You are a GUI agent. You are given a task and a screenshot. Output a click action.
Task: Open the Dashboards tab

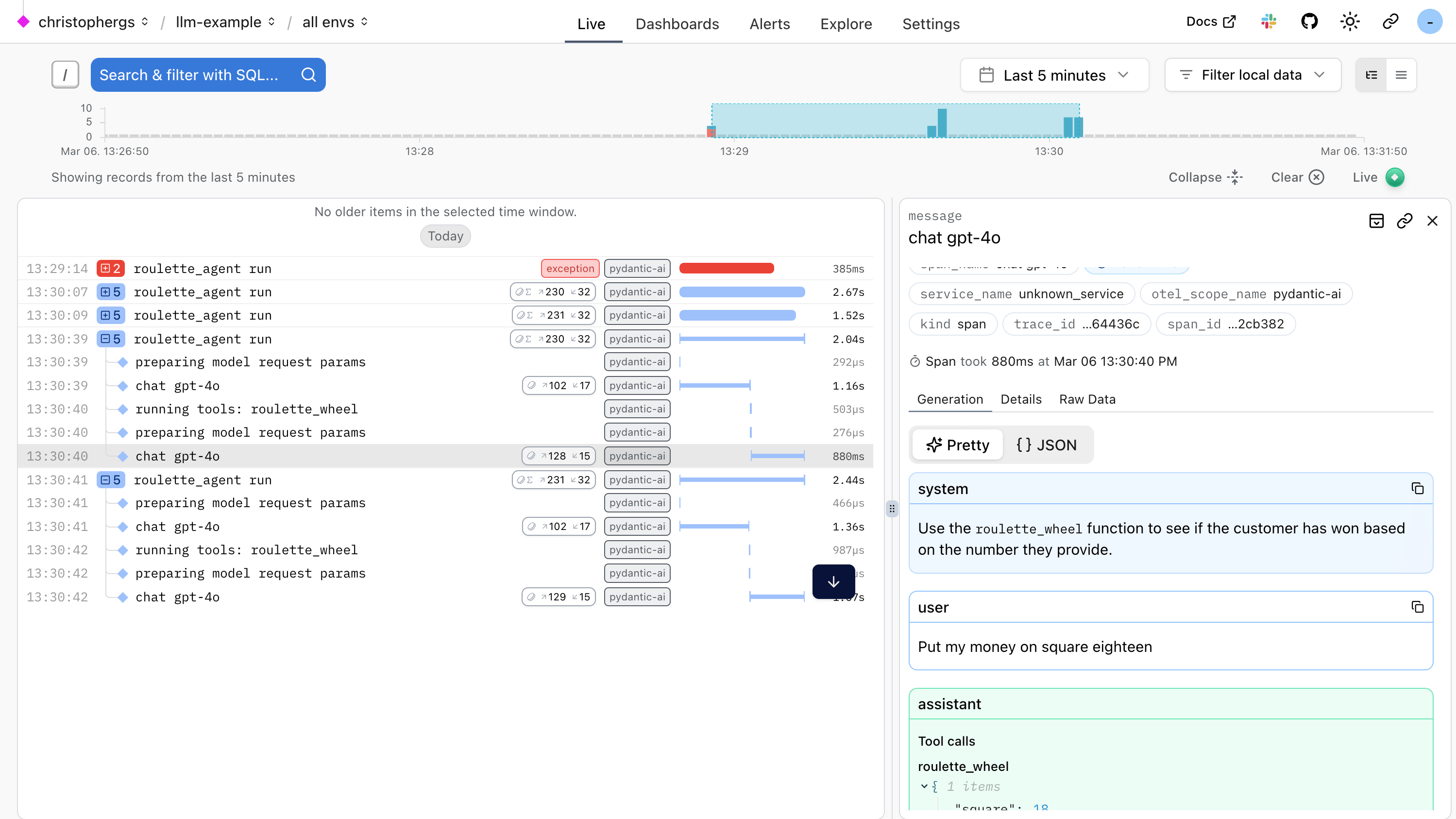(x=677, y=24)
